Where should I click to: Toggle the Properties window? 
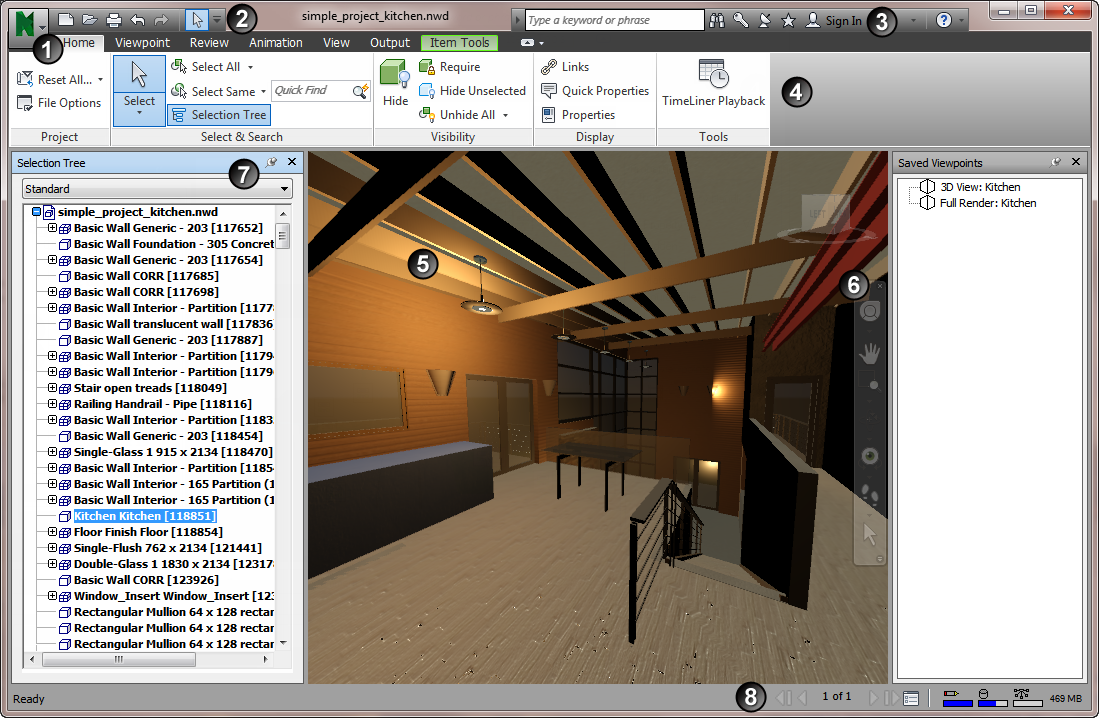pyautogui.click(x=578, y=114)
